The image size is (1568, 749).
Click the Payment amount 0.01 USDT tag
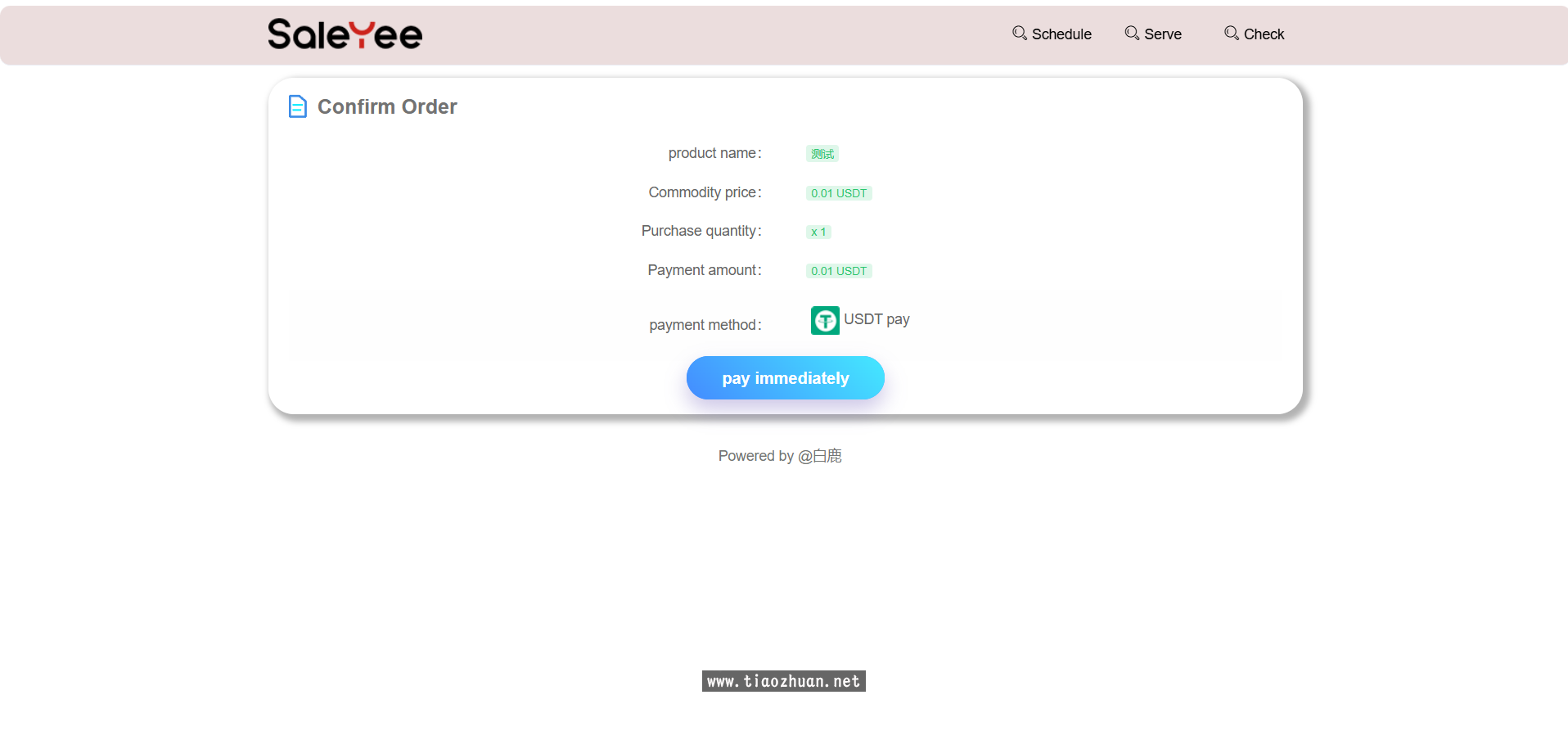click(x=838, y=271)
